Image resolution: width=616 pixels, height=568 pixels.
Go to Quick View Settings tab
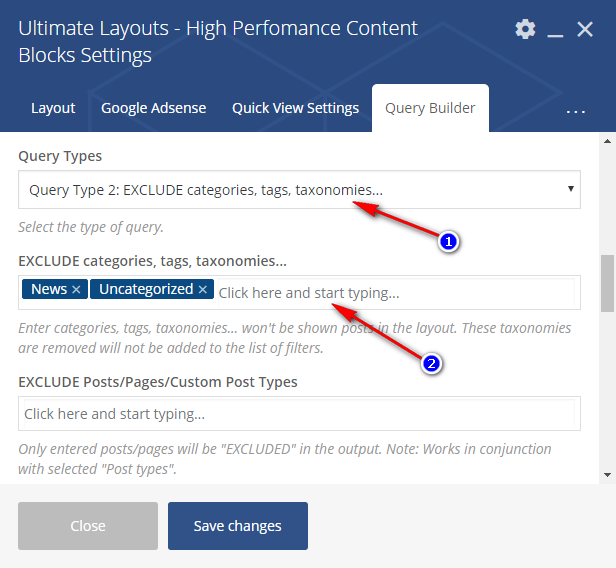(295, 108)
